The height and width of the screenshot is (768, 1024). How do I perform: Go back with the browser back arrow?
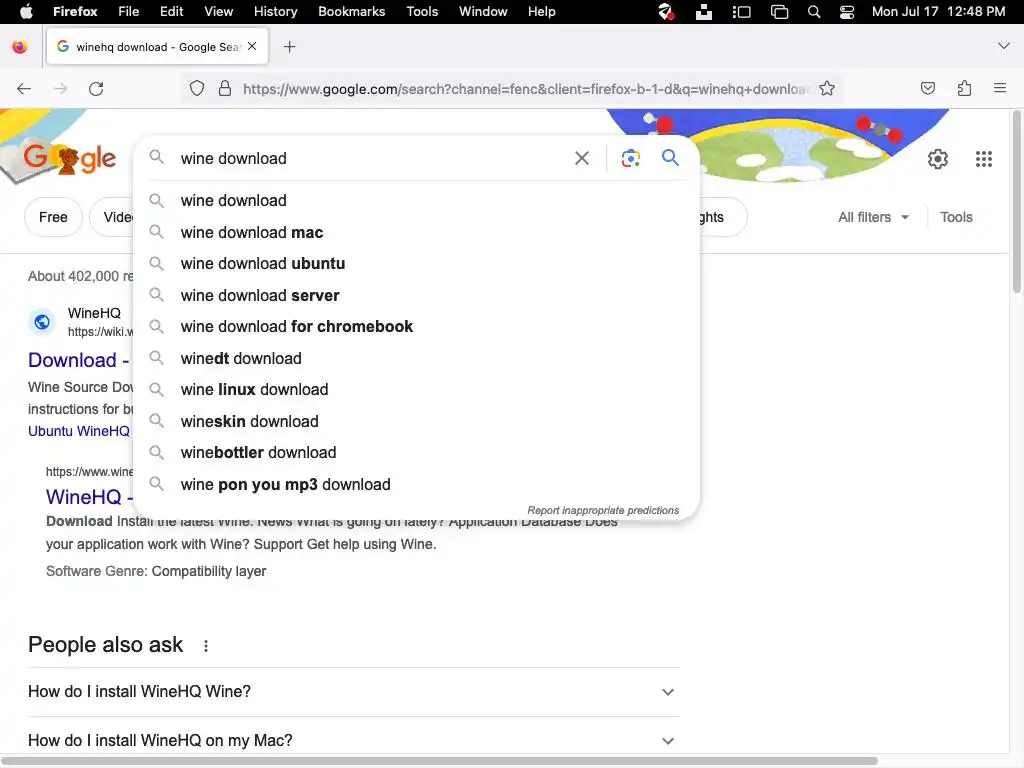point(24,89)
